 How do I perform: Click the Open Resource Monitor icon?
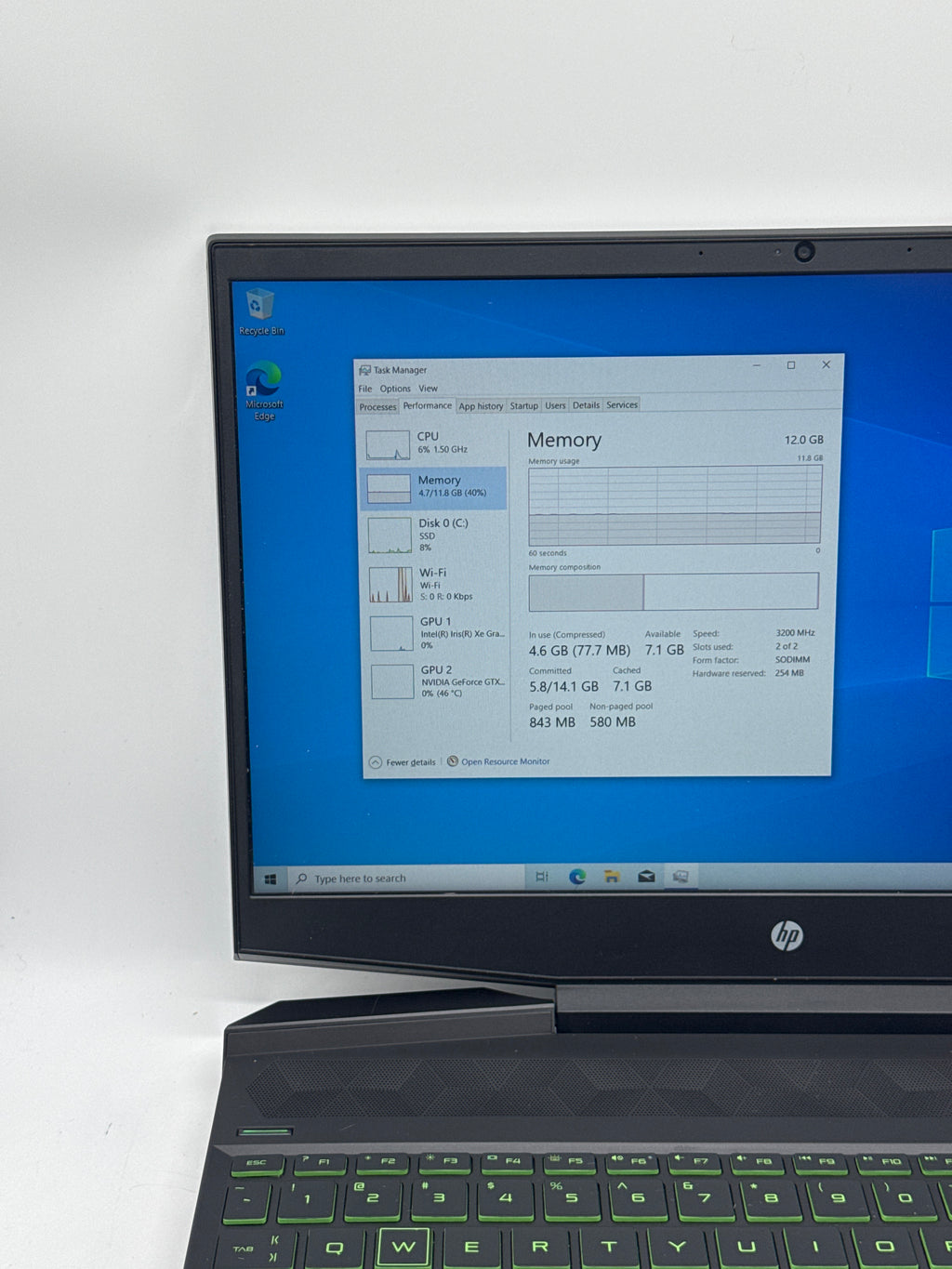coord(453,761)
